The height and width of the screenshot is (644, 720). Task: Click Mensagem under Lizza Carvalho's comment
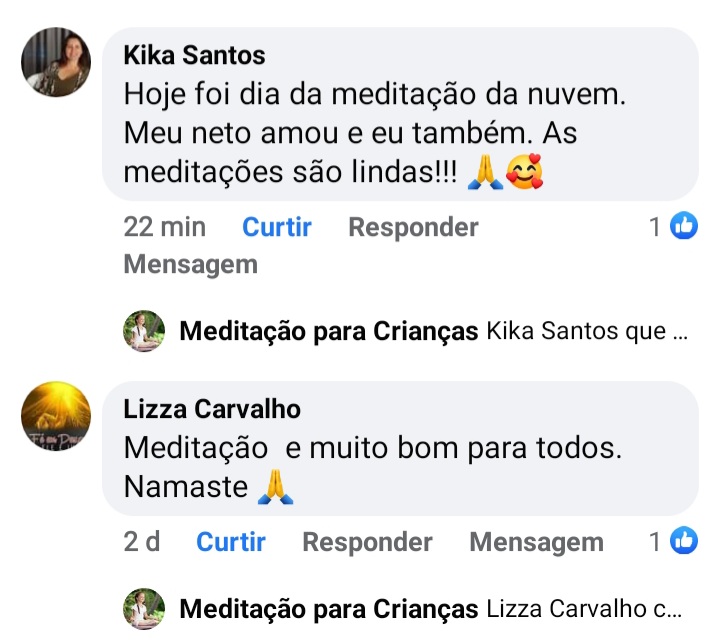(536, 542)
